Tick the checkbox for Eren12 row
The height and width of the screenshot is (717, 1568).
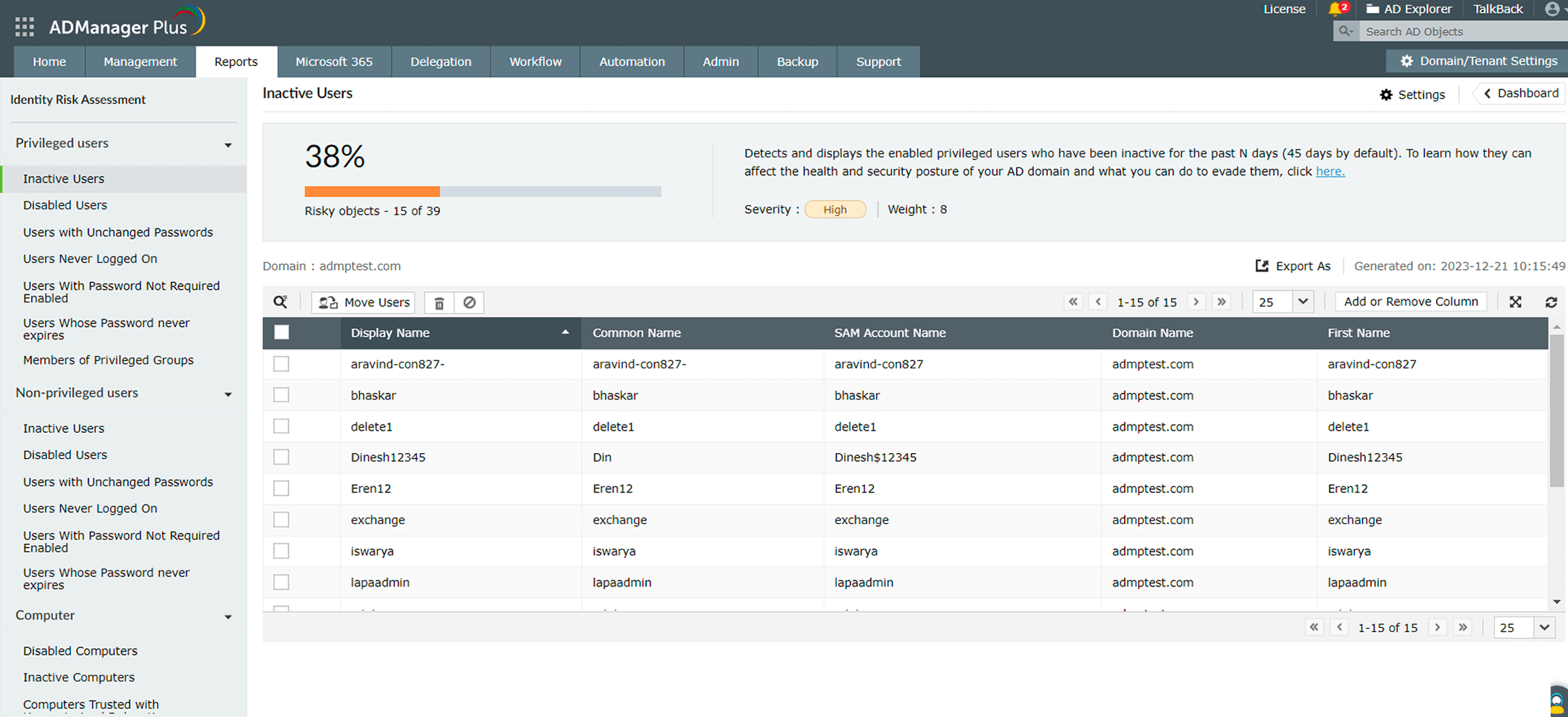281,489
